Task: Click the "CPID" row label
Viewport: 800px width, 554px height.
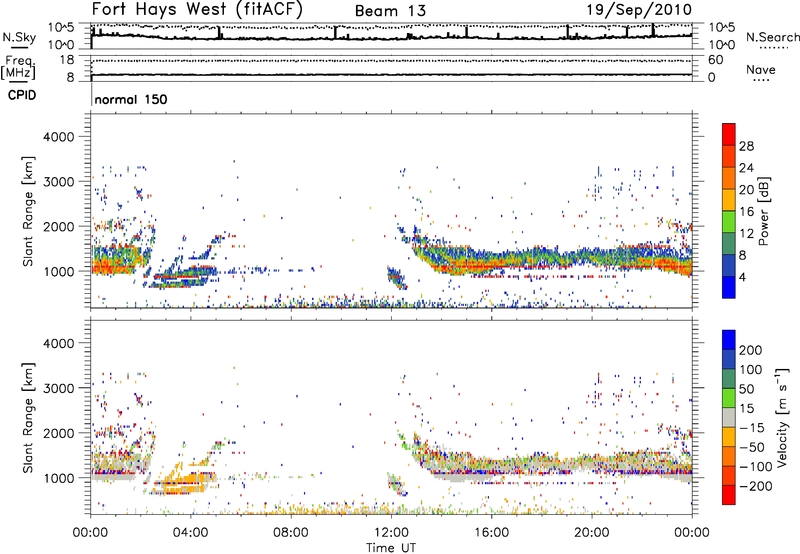Action: [21, 95]
